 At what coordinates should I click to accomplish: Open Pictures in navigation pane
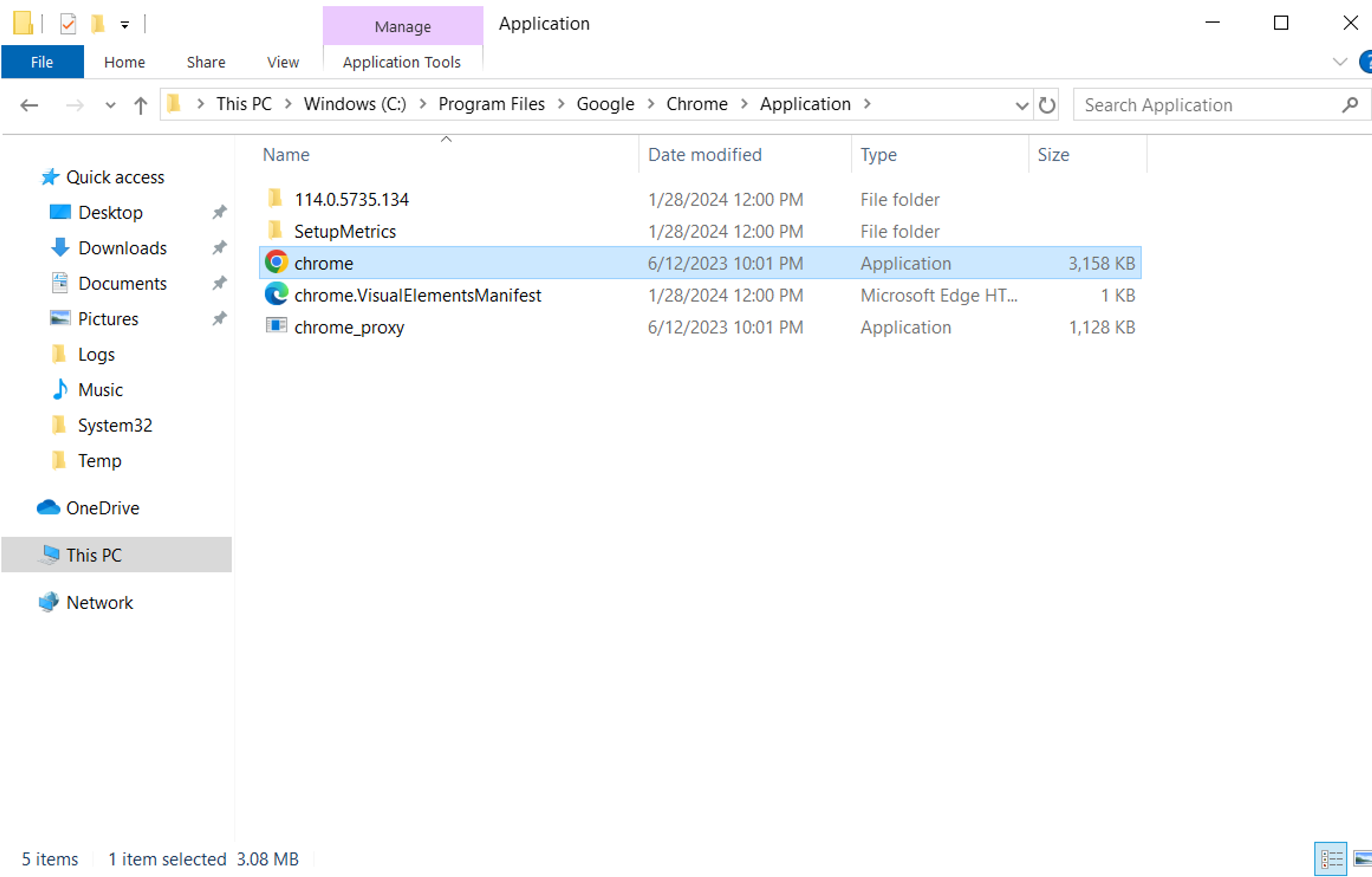(108, 318)
